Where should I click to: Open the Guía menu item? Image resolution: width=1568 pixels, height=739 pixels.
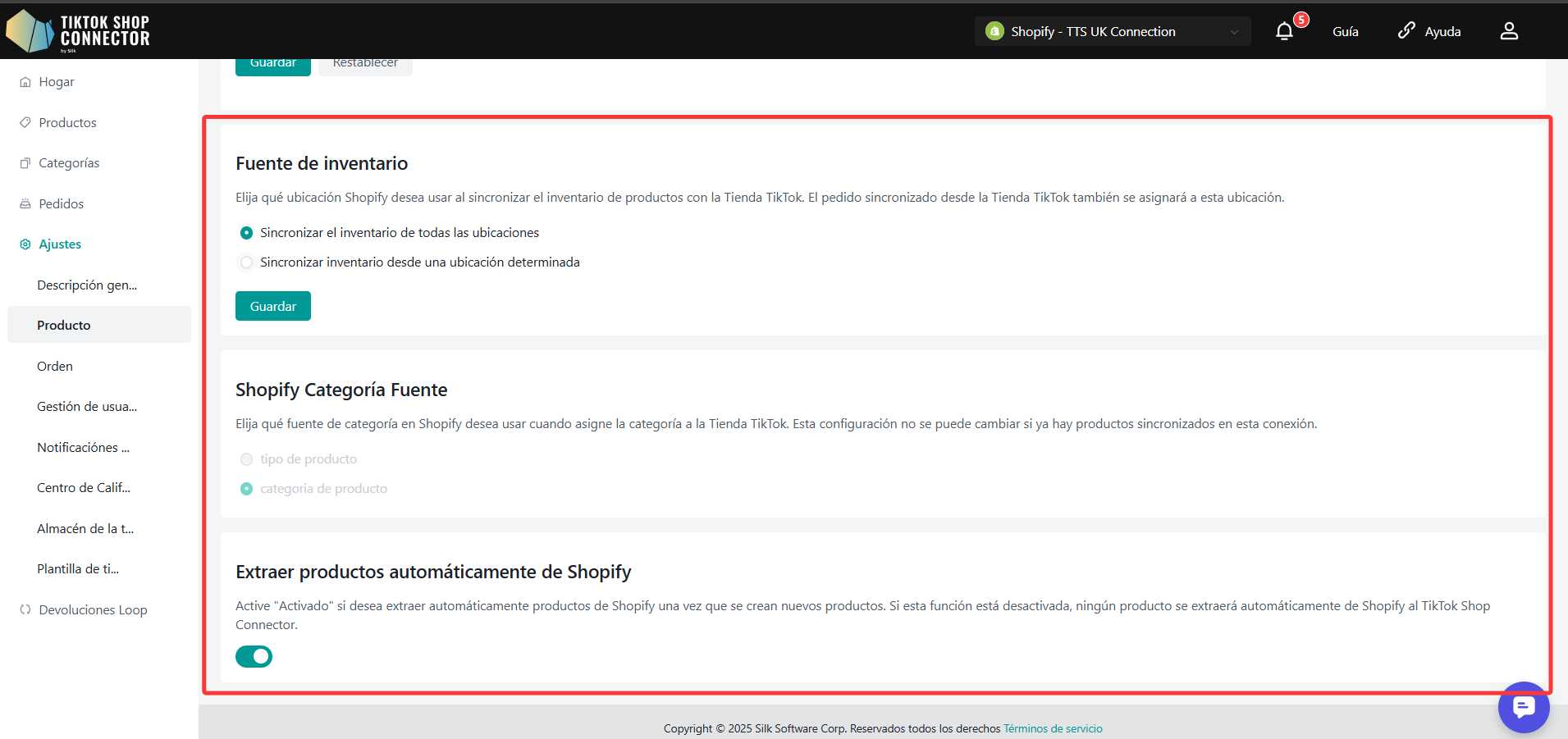pos(1345,31)
